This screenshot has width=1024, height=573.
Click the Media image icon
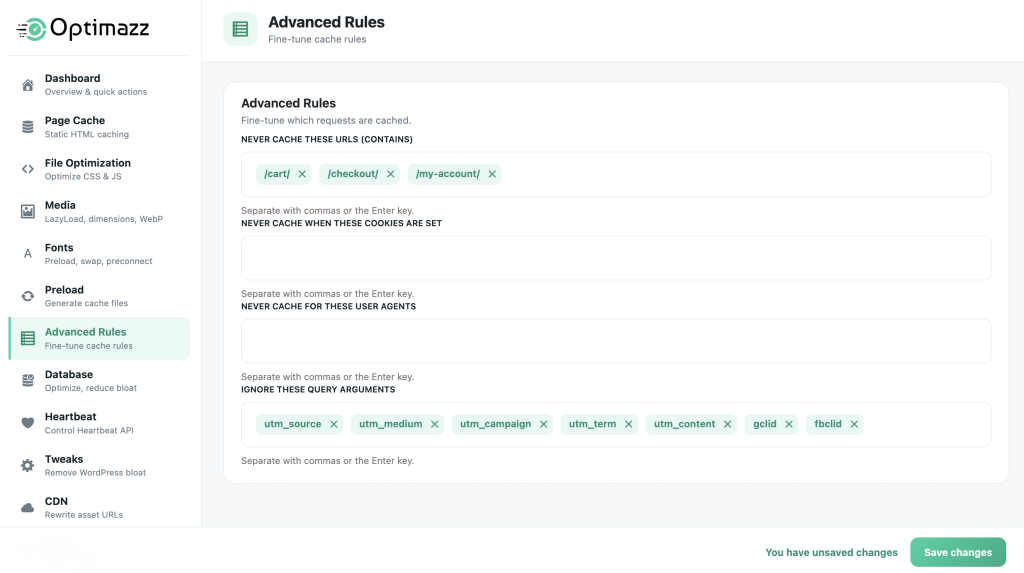click(27, 211)
